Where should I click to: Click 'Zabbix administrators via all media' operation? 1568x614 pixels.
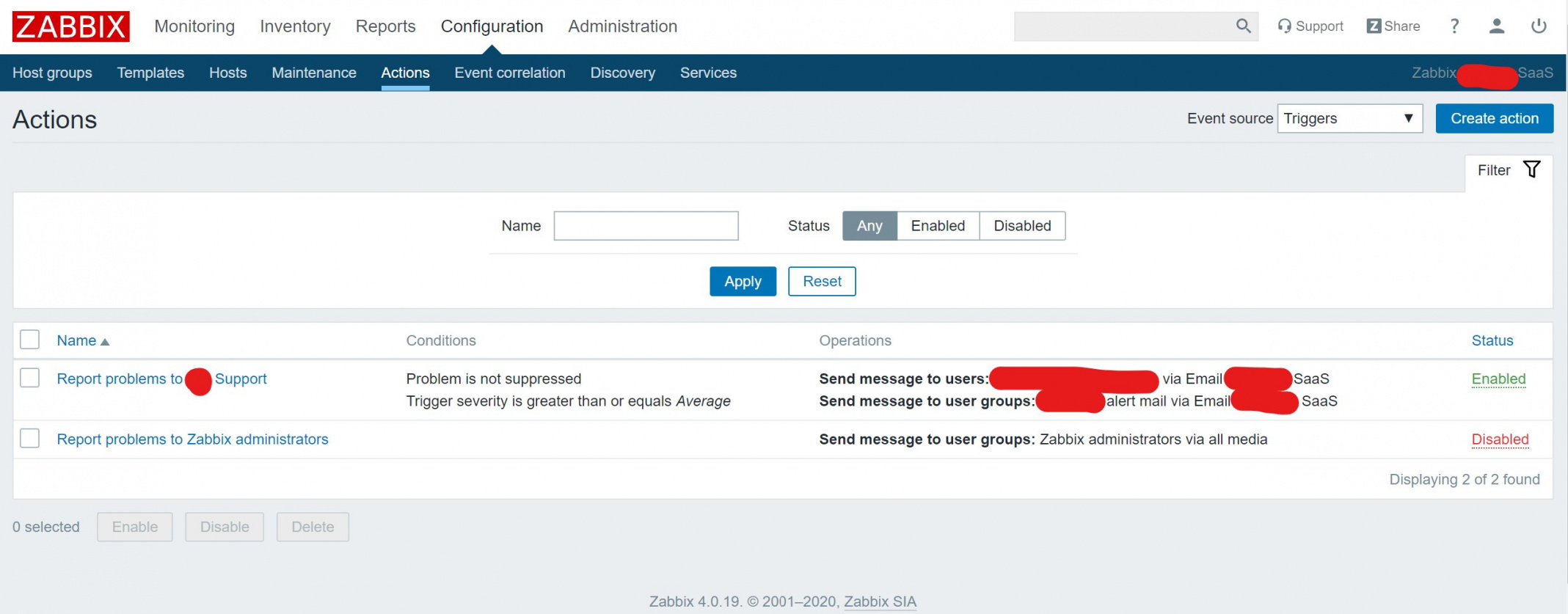[x=1153, y=439]
